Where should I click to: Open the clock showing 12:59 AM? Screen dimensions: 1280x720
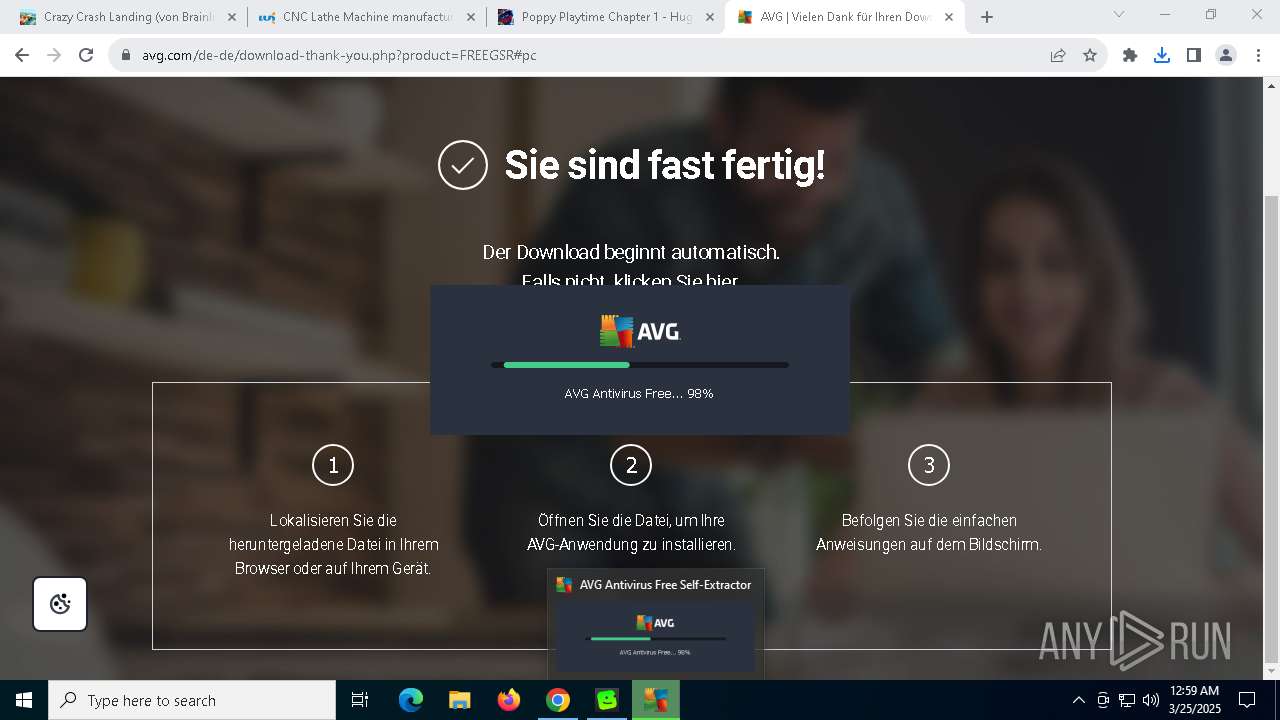[x=1194, y=700]
